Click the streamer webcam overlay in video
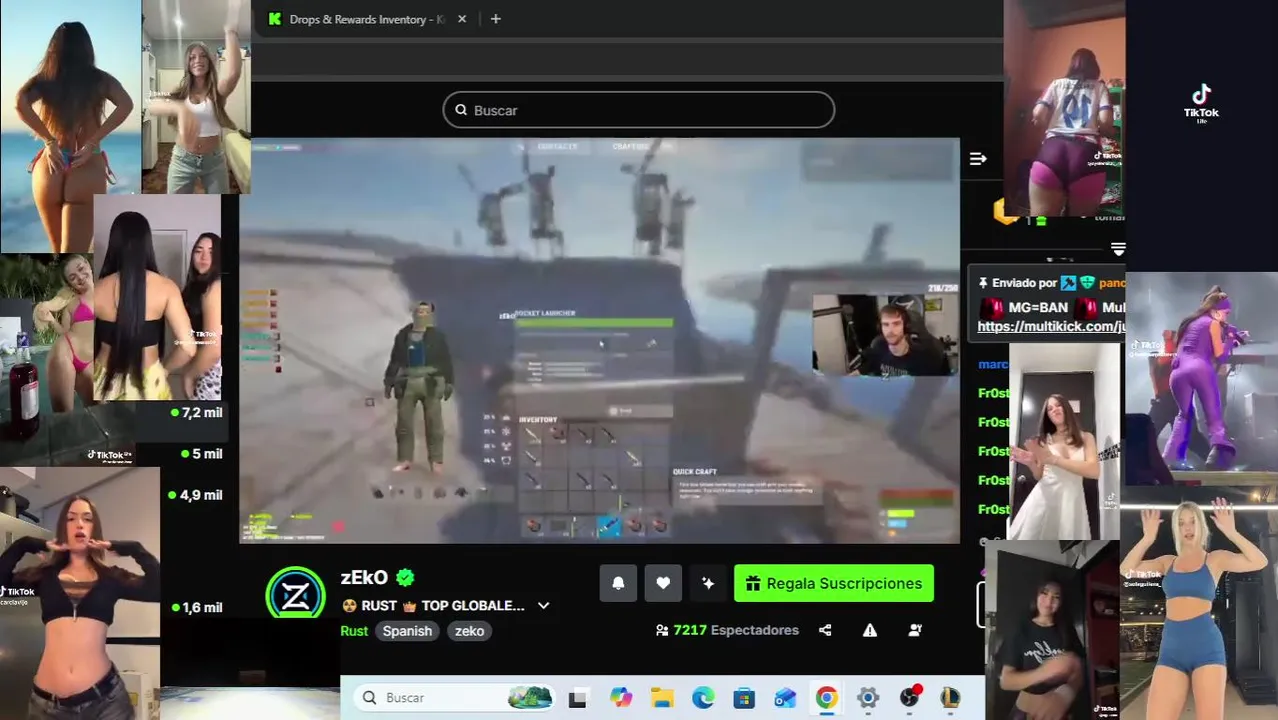 [x=884, y=335]
